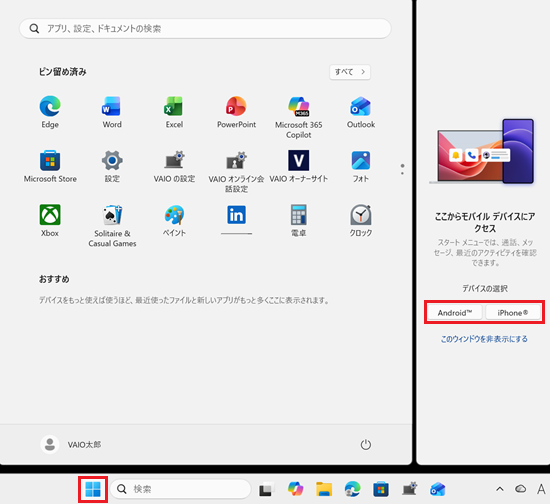The image size is (550, 504).
Task: Open Task View on the taskbar
Action: pos(266,489)
